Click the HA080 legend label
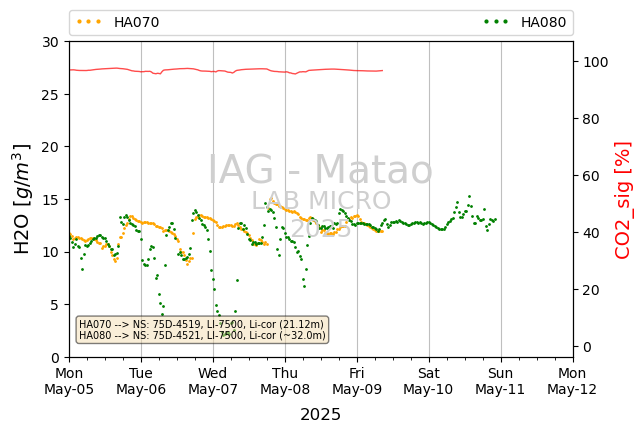The image size is (644, 433). [x=543, y=22]
